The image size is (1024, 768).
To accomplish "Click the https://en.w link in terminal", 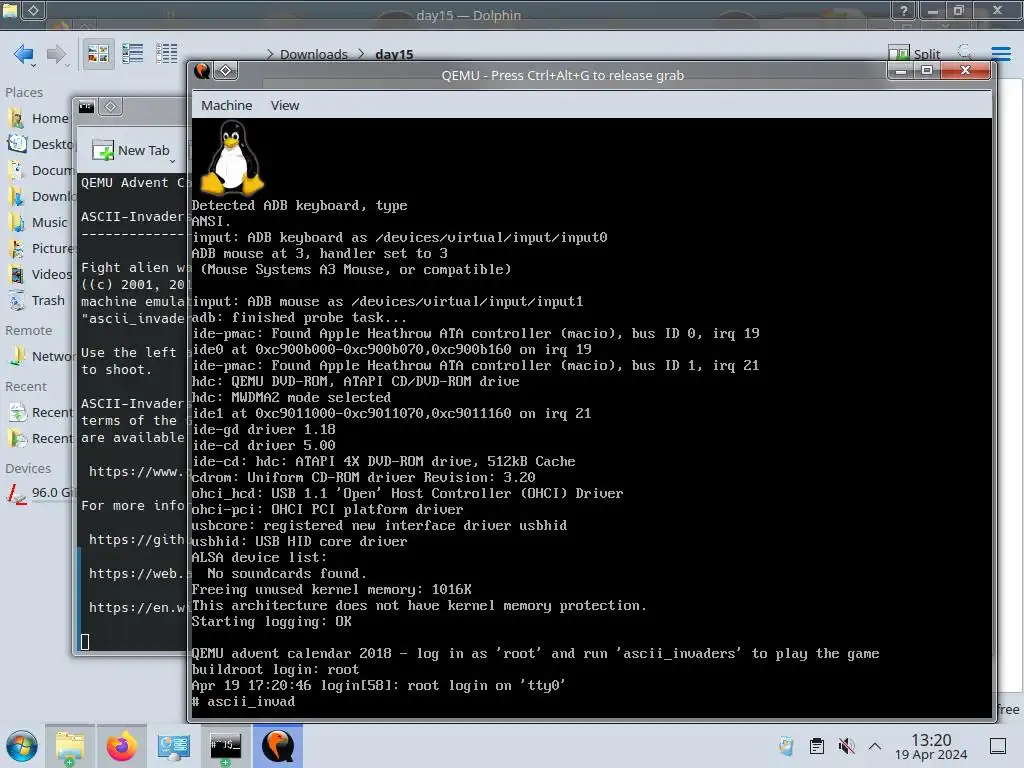I will click(136, 607).
